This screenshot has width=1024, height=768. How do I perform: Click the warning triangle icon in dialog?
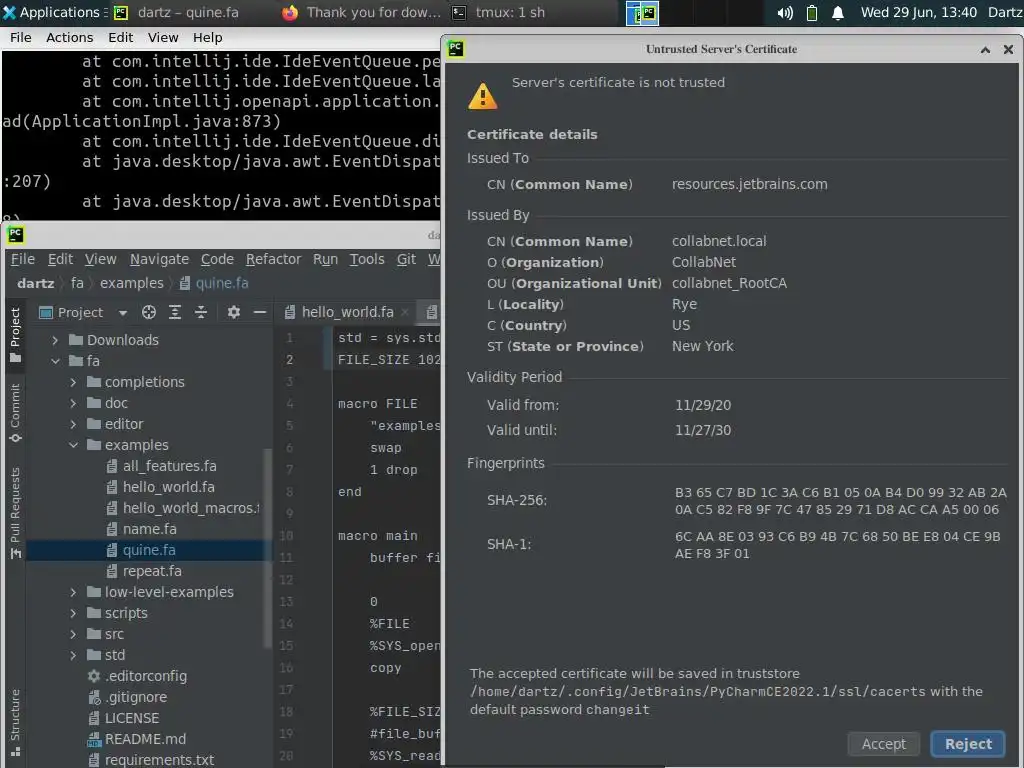point(483,97)
